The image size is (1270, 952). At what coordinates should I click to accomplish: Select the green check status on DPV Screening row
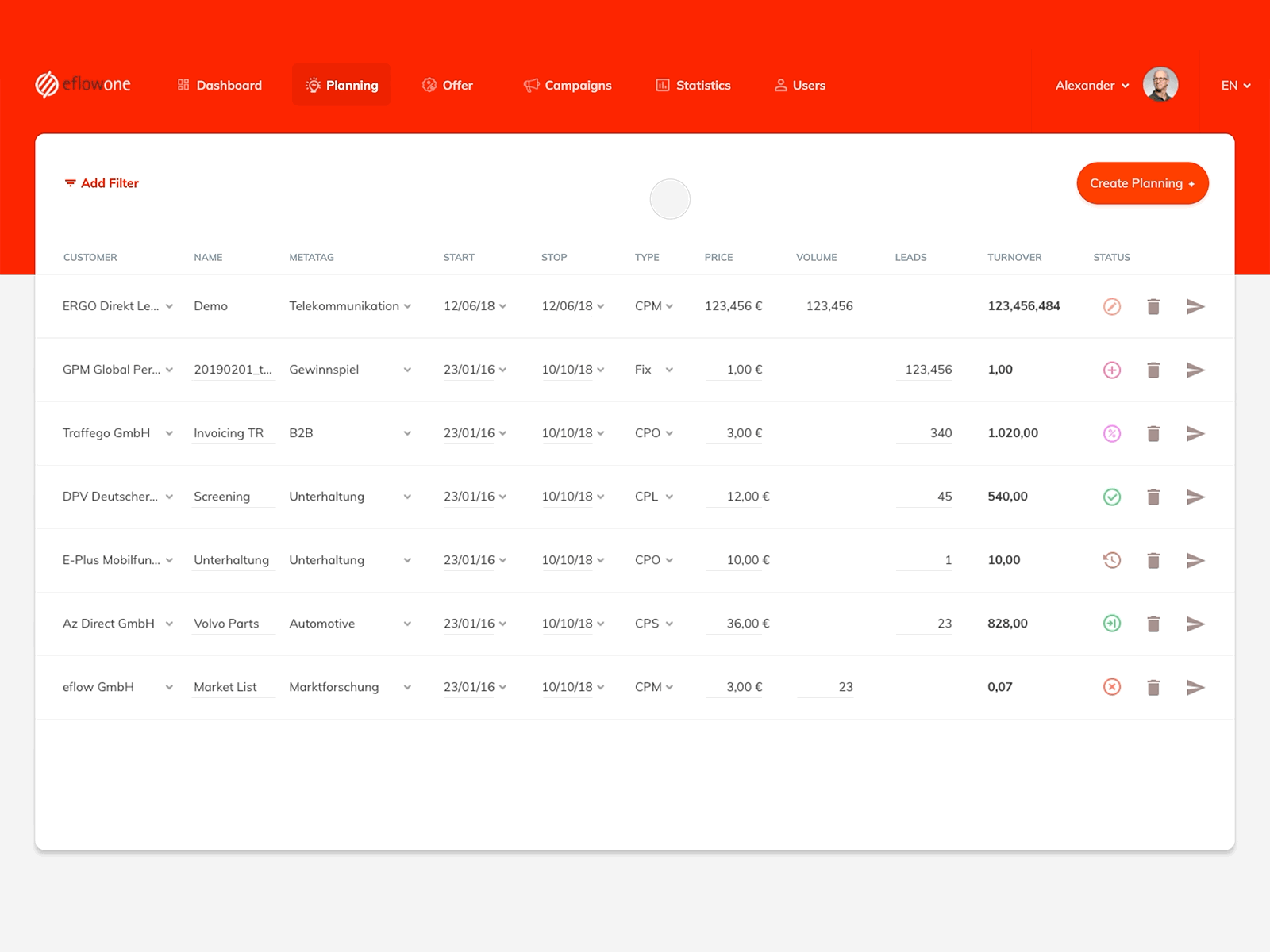click(1112, 497)
